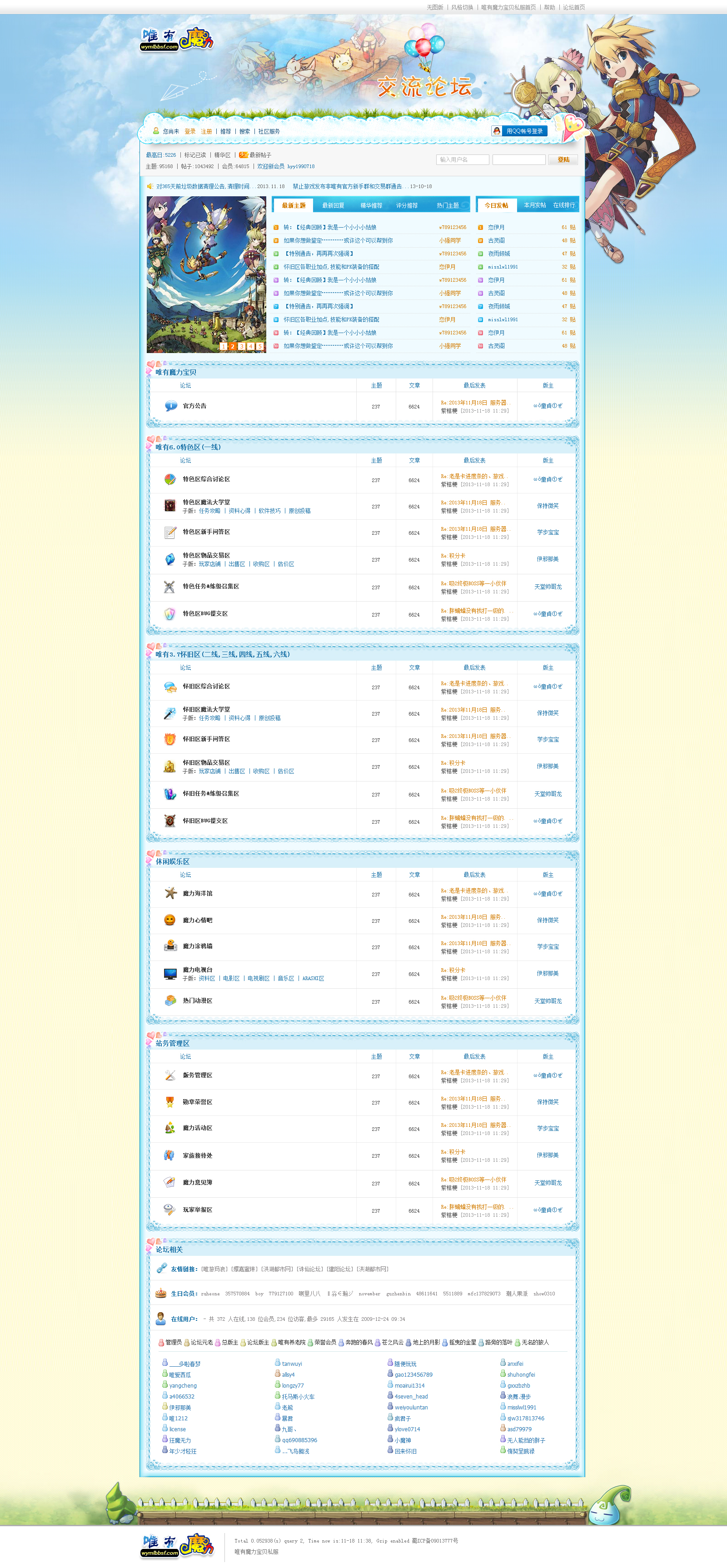Open the 诛仙论坛 friendly link
This screenshot has height=1568, width=727.
(x=310, y=1269)
